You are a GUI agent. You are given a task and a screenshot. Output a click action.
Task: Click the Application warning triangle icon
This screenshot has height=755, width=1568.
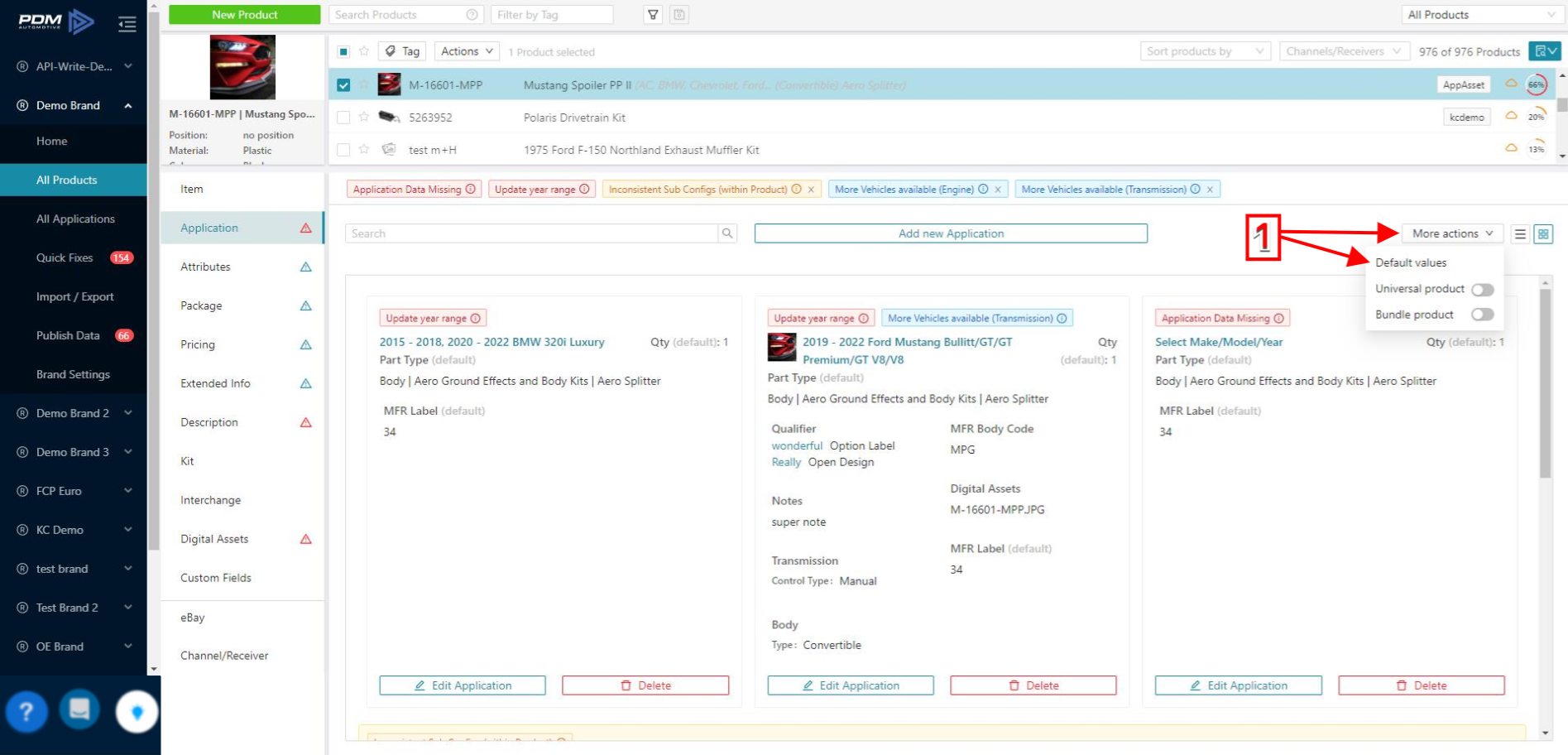(x=306, y=228)
